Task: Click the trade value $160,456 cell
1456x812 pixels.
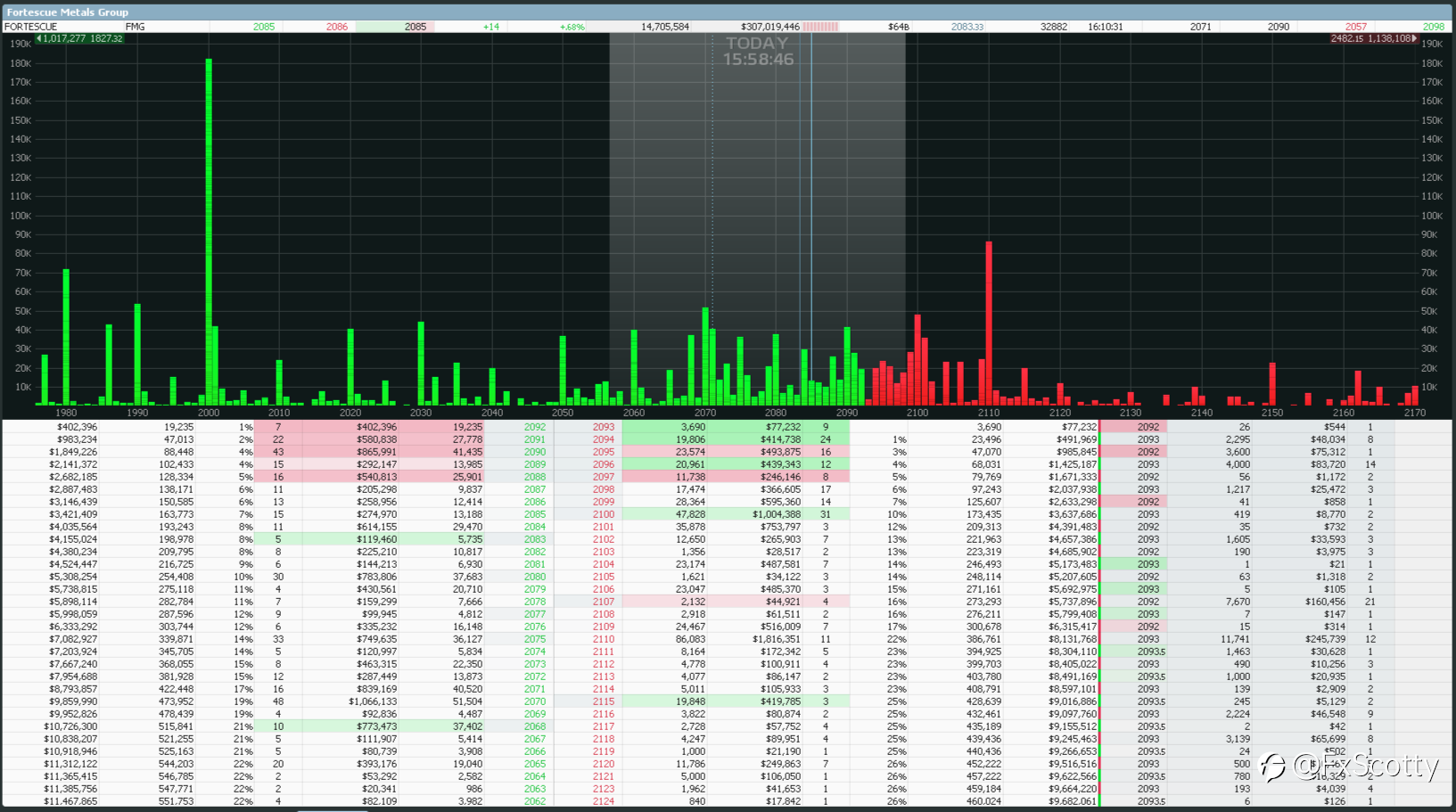Action: tap(1325, 602)
